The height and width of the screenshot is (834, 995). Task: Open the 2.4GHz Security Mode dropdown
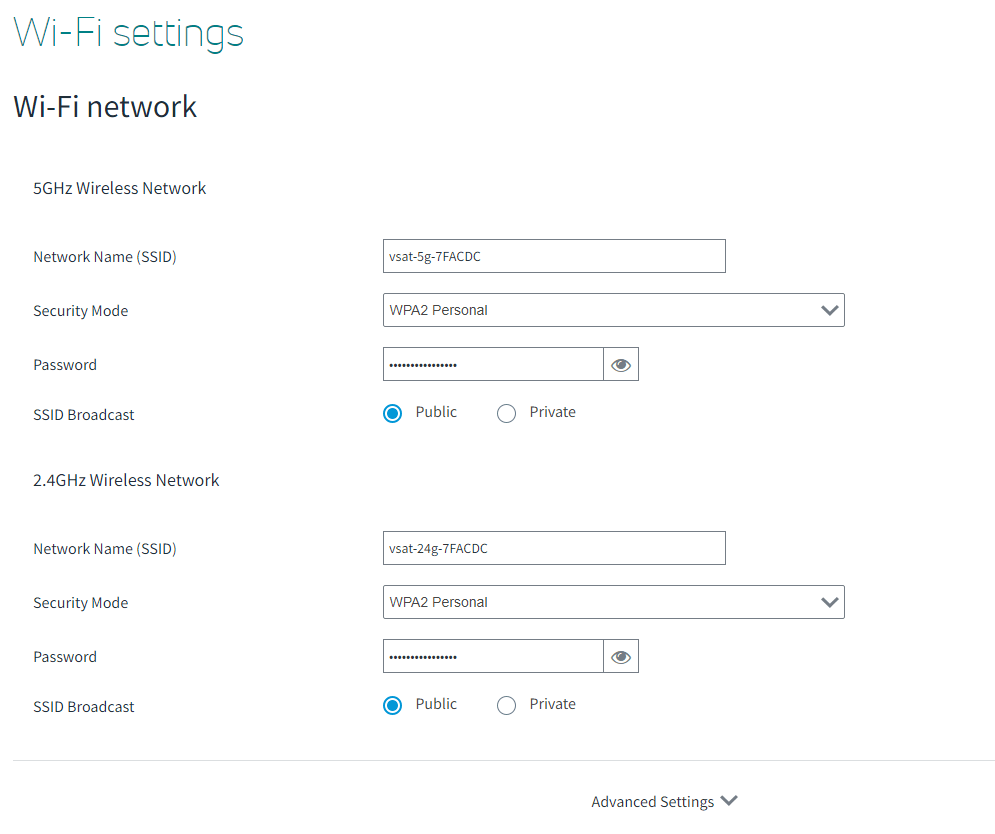point(613,602)
